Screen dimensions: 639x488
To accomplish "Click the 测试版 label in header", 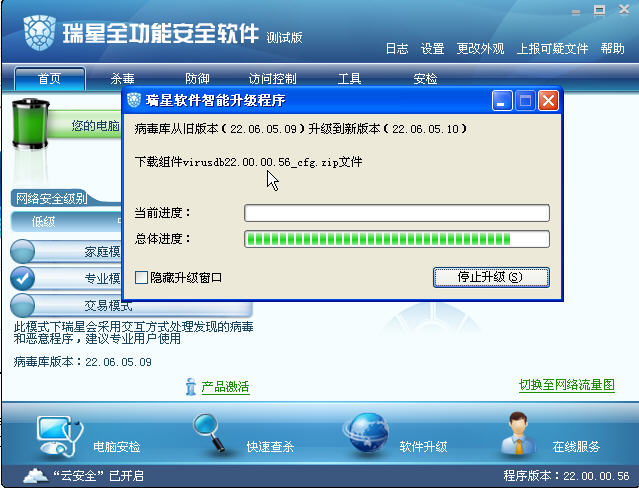I will tap(284, 38).
